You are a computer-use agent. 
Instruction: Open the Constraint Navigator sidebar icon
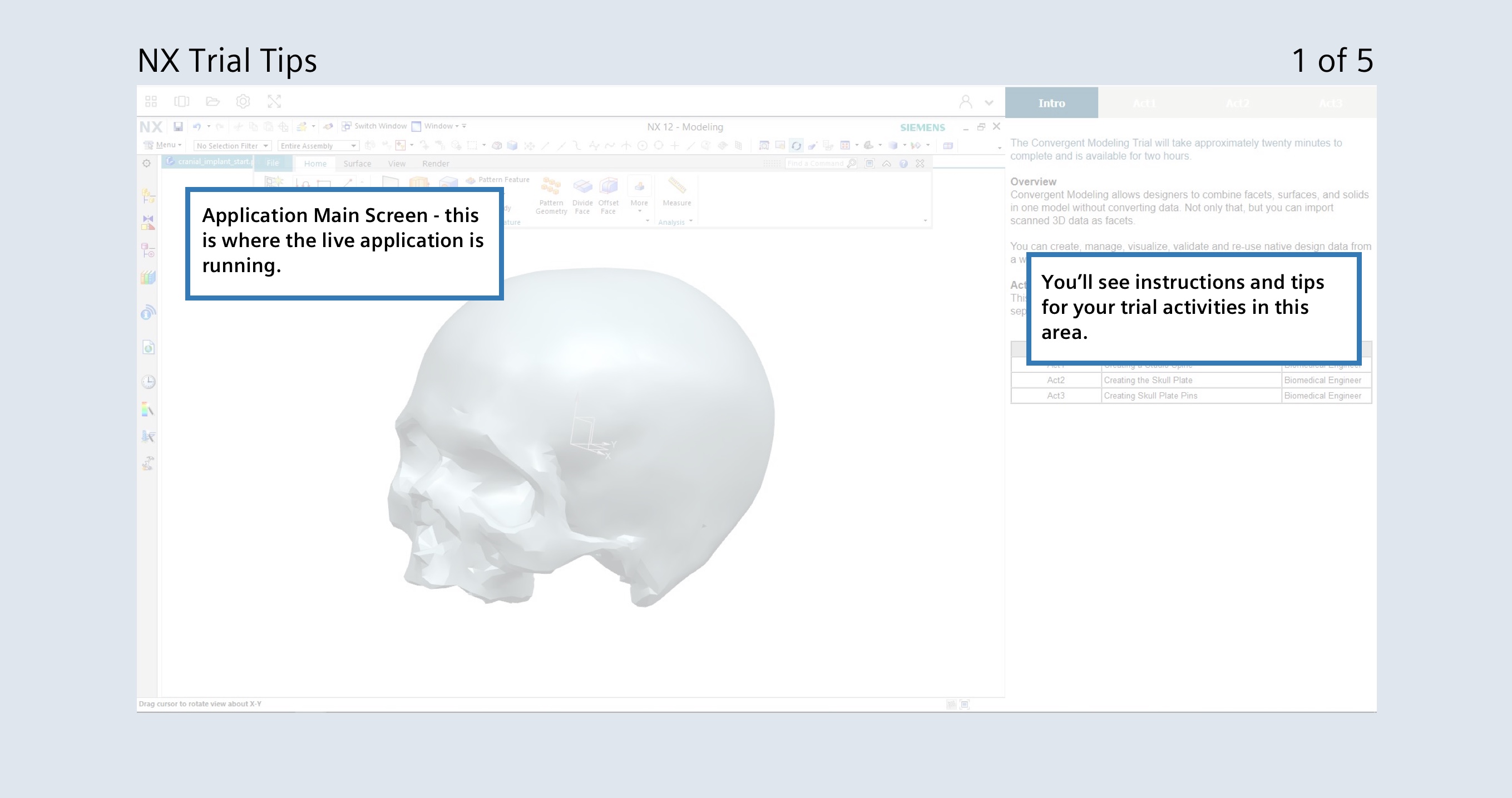pos(148,223)
